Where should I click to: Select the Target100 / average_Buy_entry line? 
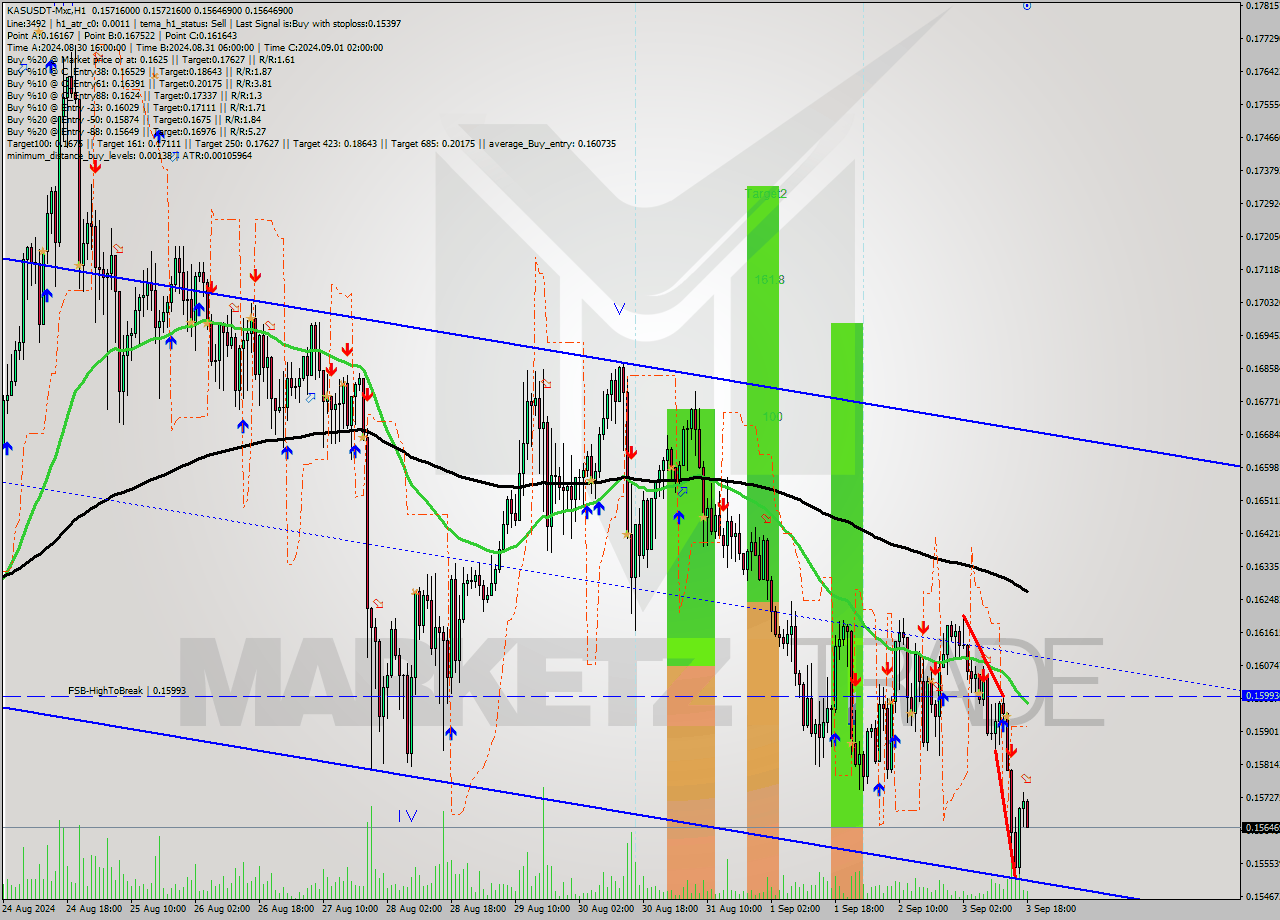click(x=311, y=143)
